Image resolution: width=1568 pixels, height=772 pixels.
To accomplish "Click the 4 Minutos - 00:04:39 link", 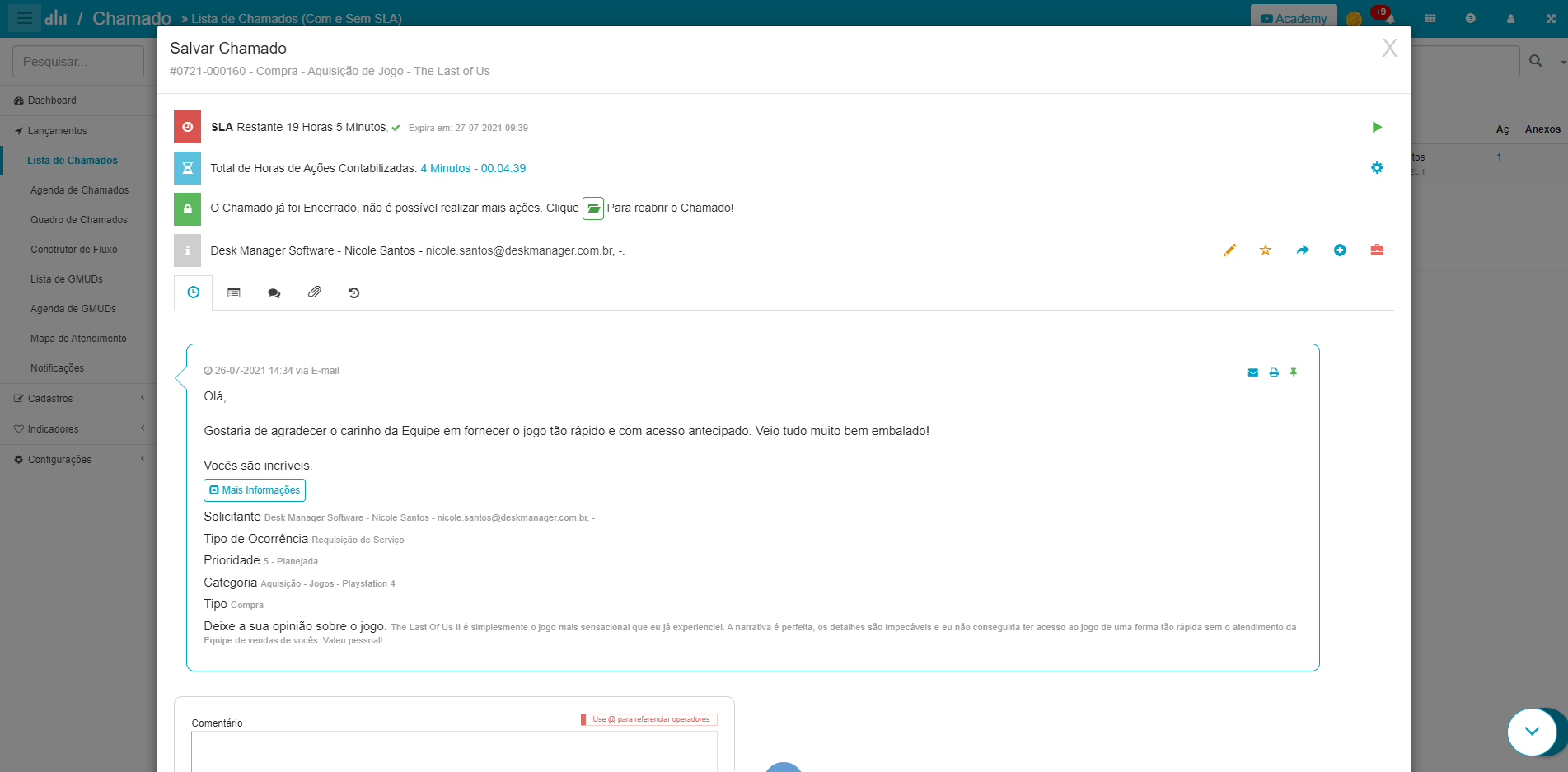I will pos(473,168).
